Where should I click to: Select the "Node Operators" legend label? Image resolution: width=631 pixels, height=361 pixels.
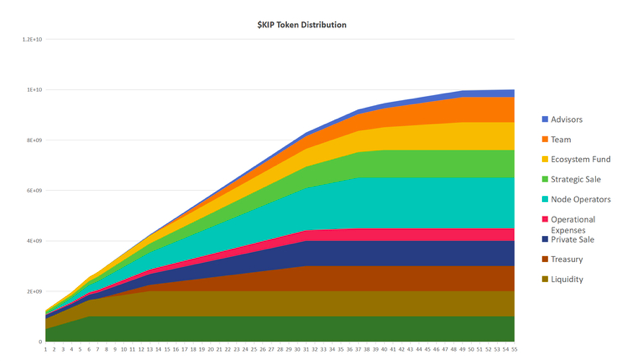[581, 200]
